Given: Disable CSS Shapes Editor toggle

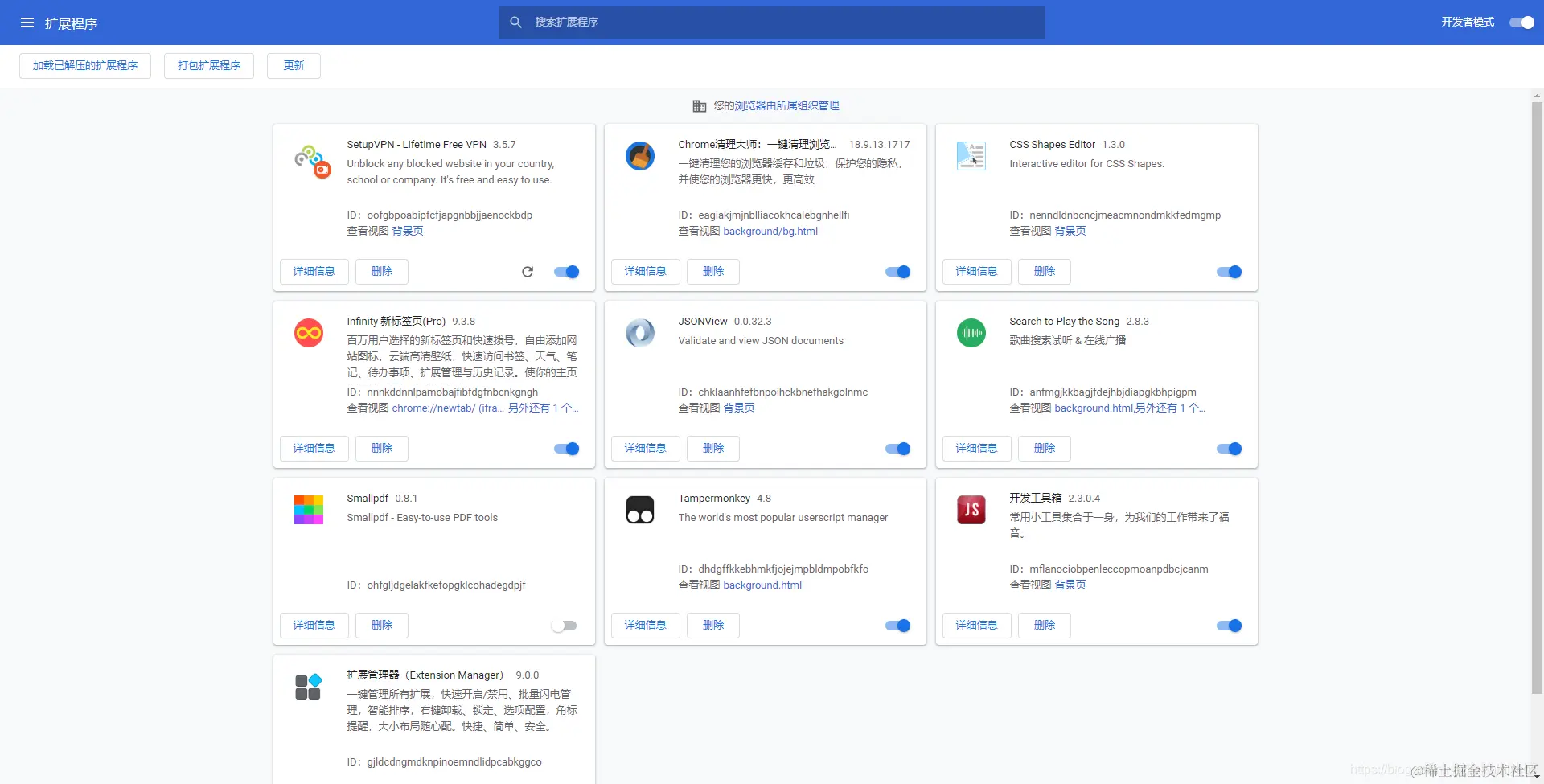Looking at the screenshot, I should point(1230,272).
